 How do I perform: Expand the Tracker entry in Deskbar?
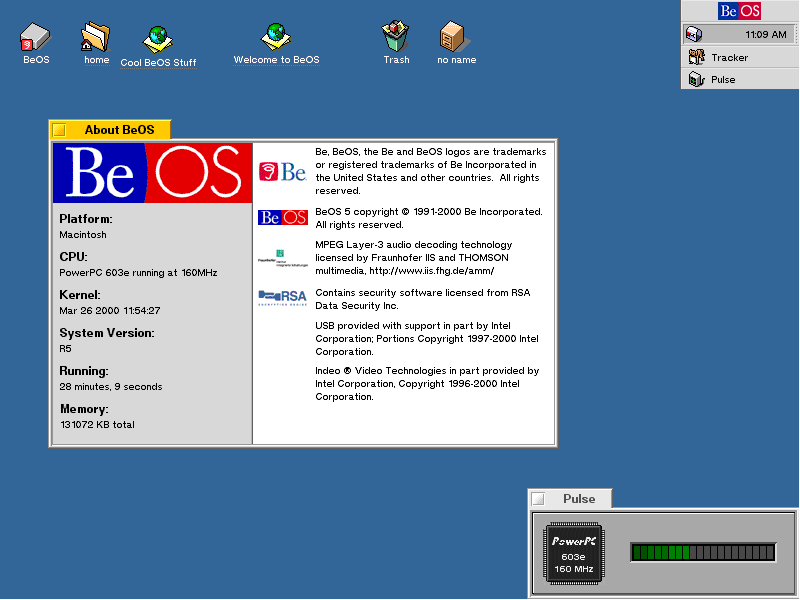click(740, 57)
